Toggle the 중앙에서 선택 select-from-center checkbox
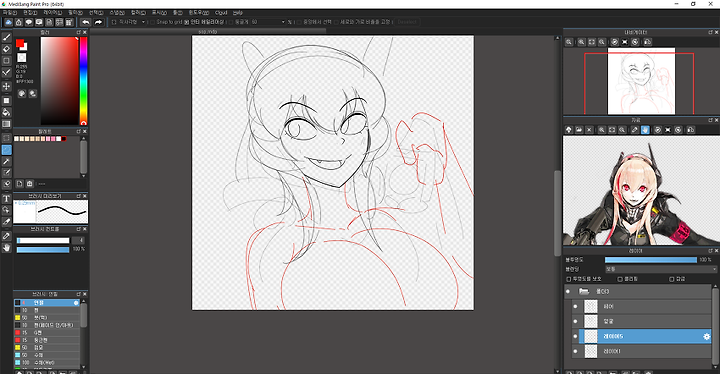This screenshot has width=720, height=374. tap(299, 22)
